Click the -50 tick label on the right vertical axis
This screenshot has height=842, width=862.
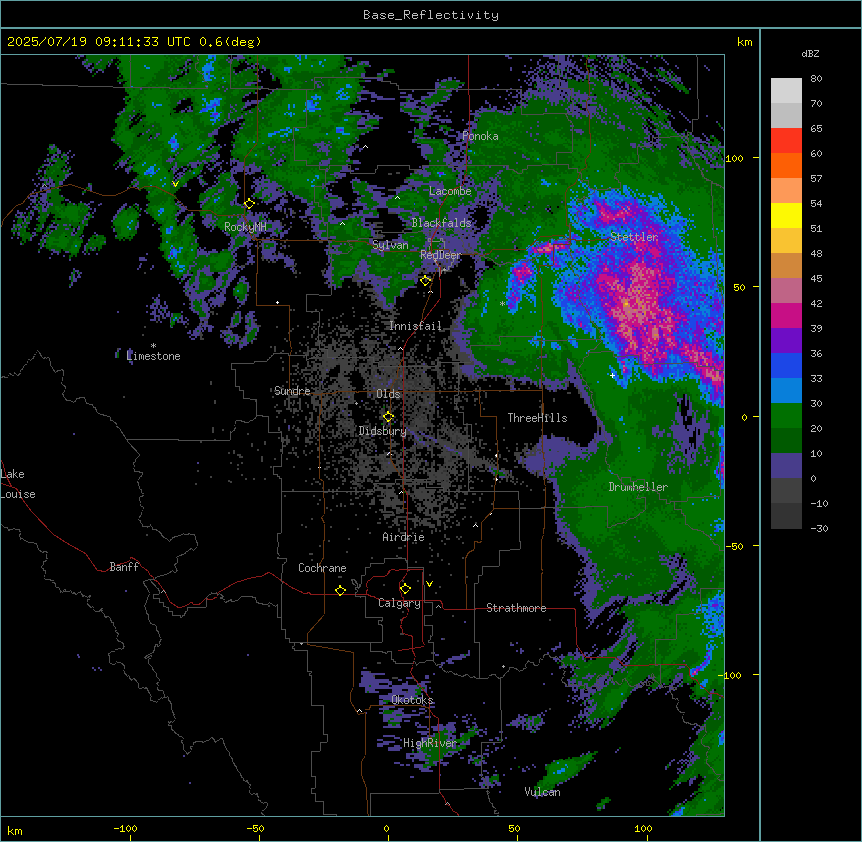tap(735, 546)
